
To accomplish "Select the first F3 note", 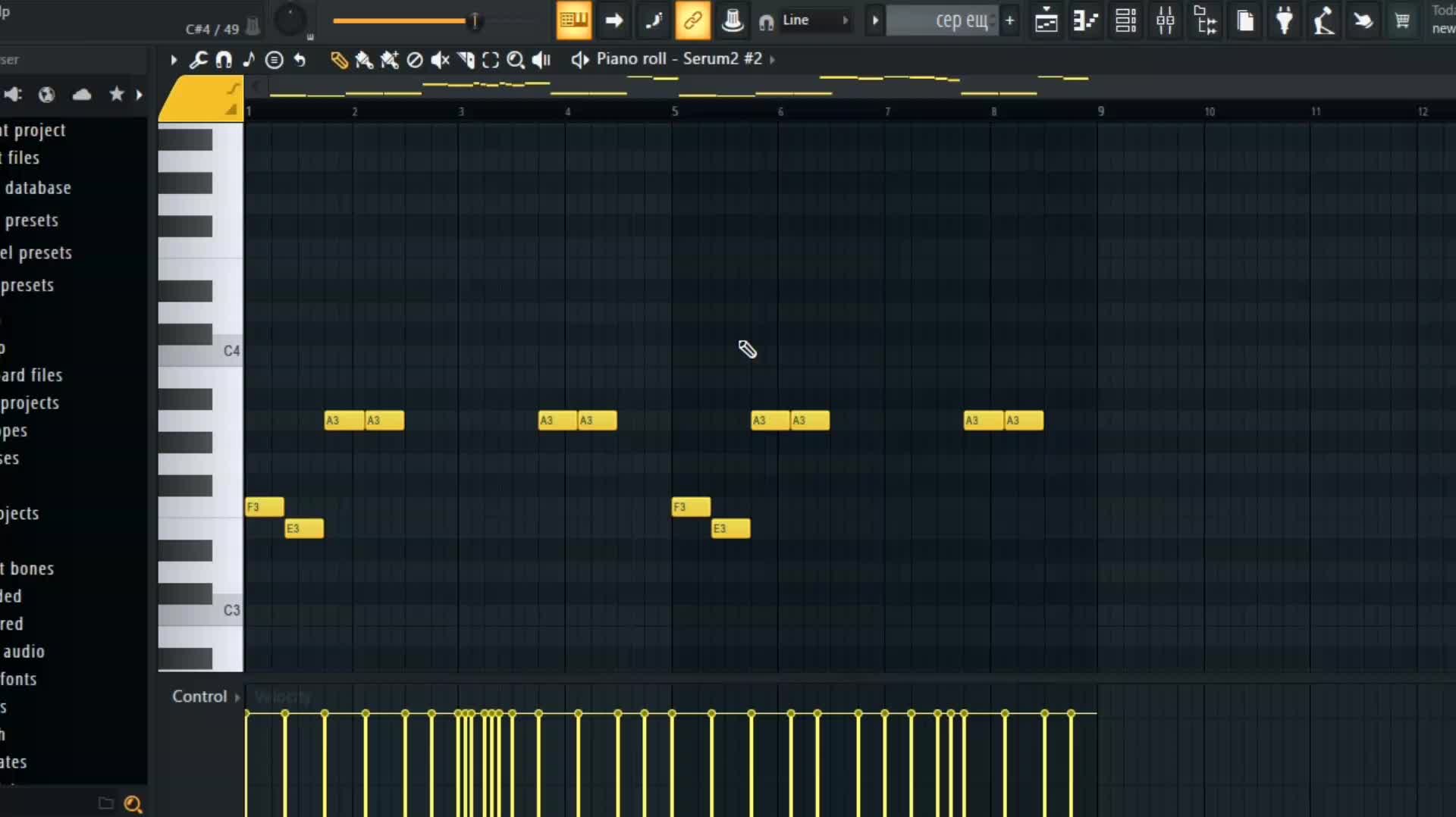I will [x=265, y=507].
